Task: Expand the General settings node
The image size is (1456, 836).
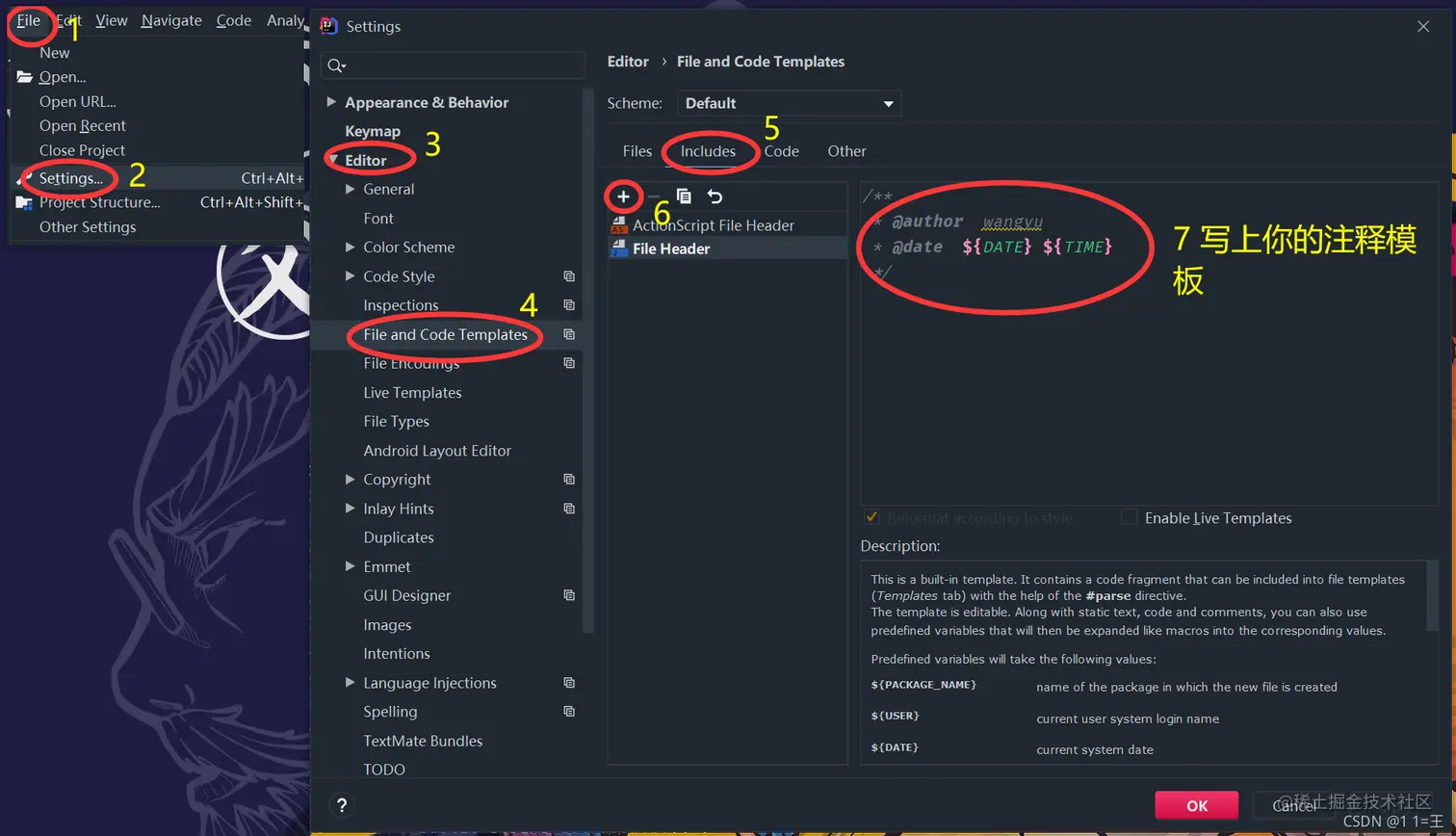Action: tap(351, 190)
